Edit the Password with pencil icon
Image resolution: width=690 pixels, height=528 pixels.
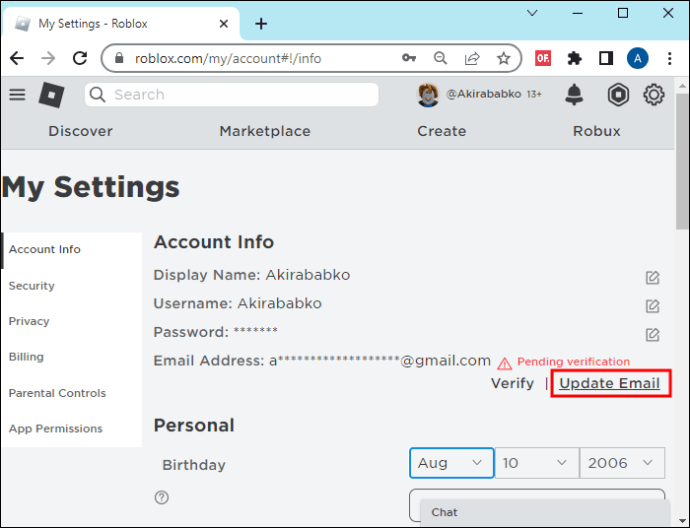pyautogui.click(x=652, y=334)
